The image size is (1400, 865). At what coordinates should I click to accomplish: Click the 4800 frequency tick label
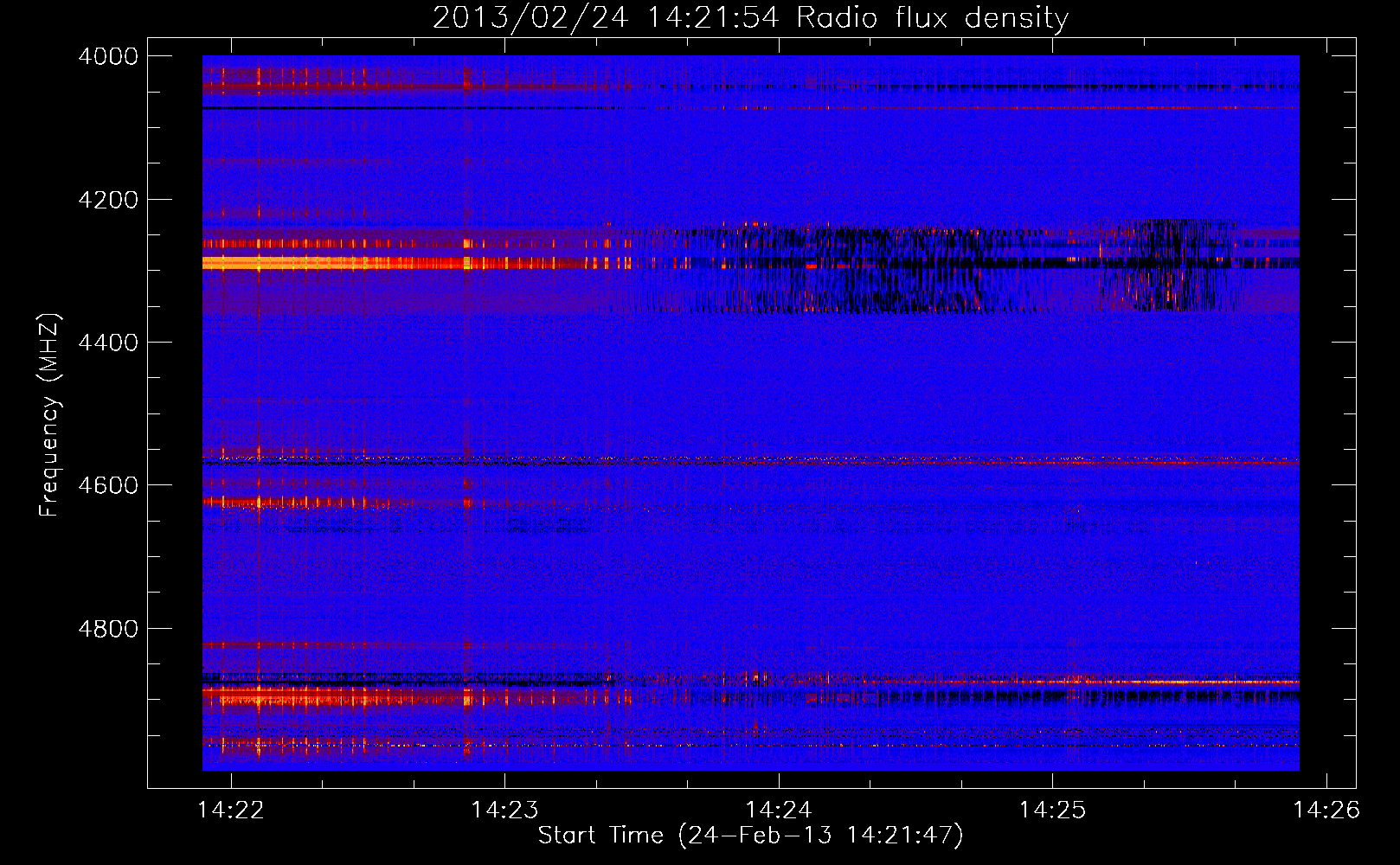click(108, 629)
